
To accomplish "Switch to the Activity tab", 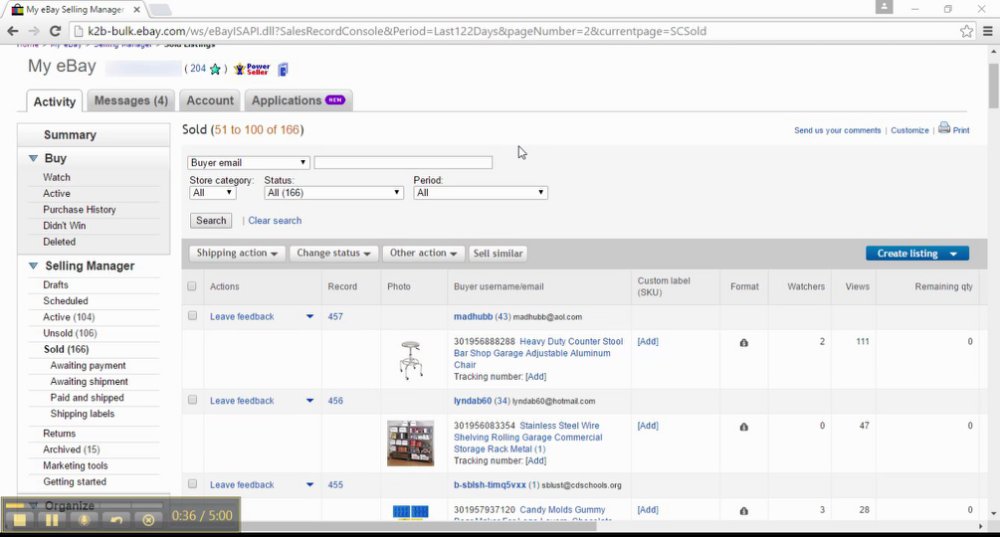I will 54,101.
